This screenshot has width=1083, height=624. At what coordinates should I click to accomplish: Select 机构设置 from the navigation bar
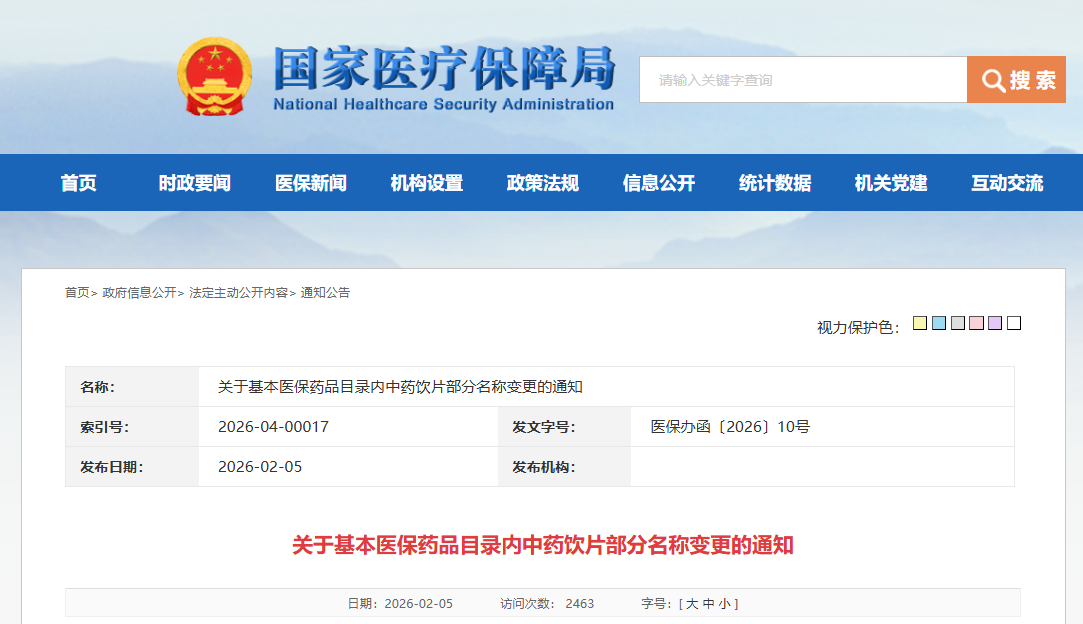(427, 182)
